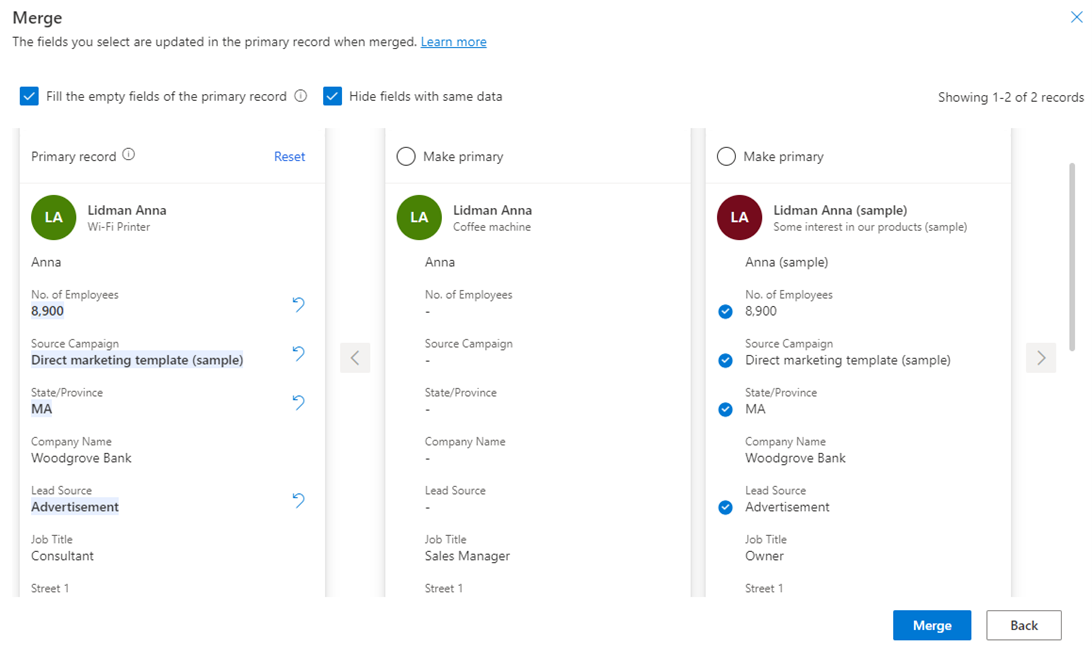Toggle Hide fields with same data checkbox
1092x646 pixels.
tap(332, 96)
